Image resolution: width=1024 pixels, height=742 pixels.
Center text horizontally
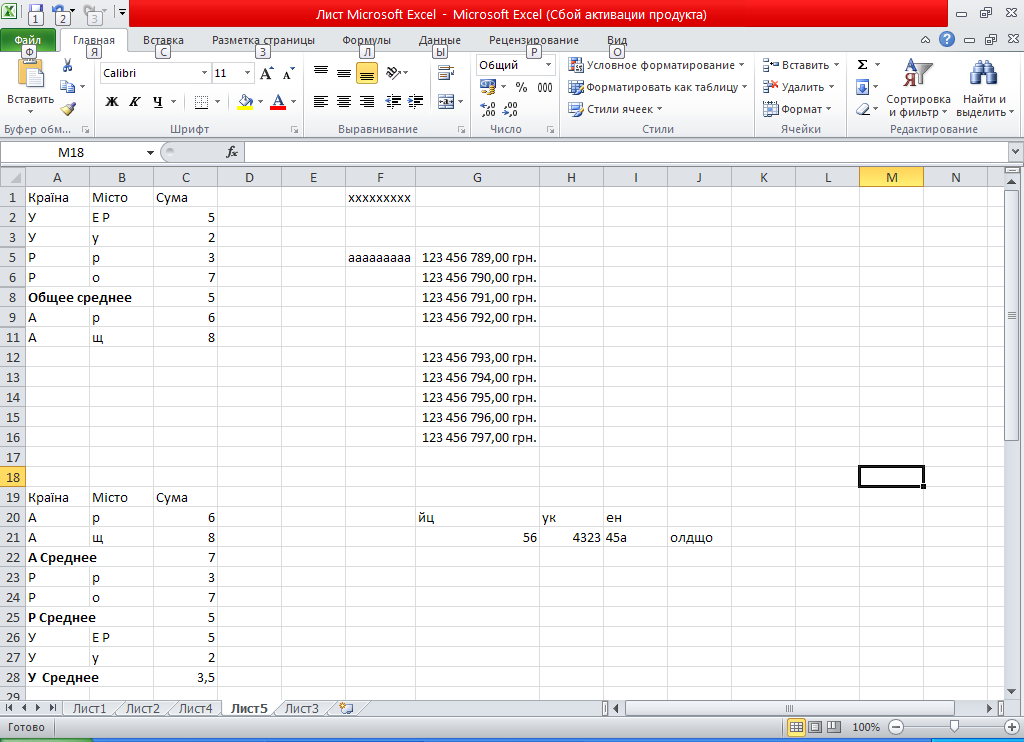tap(344, 101)
